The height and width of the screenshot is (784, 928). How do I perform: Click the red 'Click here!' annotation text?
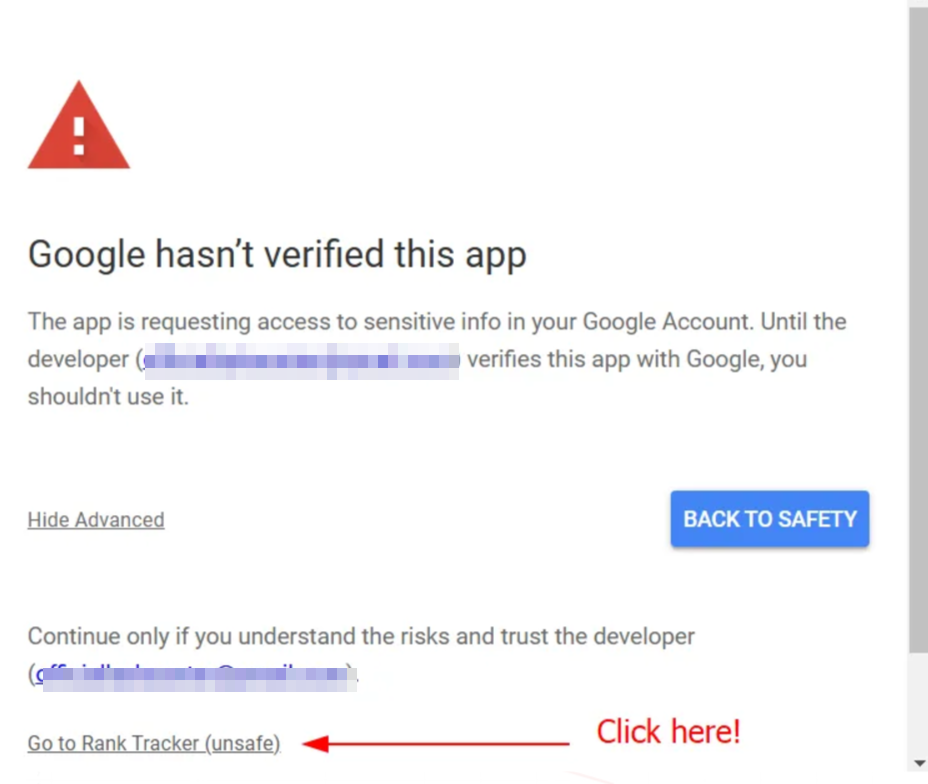[x=668, y=731]
